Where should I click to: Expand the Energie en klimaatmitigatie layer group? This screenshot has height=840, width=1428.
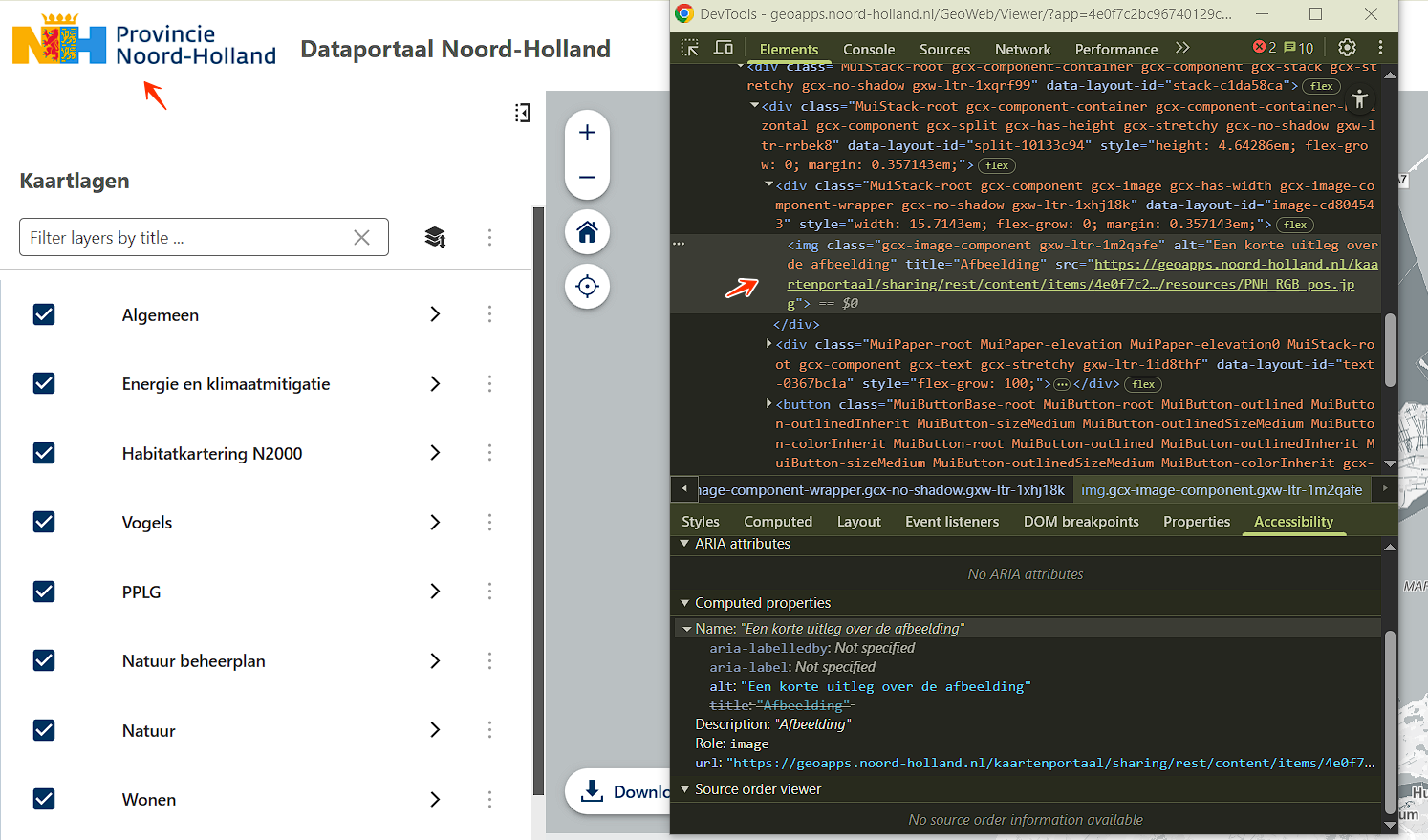tap(435, 383)
